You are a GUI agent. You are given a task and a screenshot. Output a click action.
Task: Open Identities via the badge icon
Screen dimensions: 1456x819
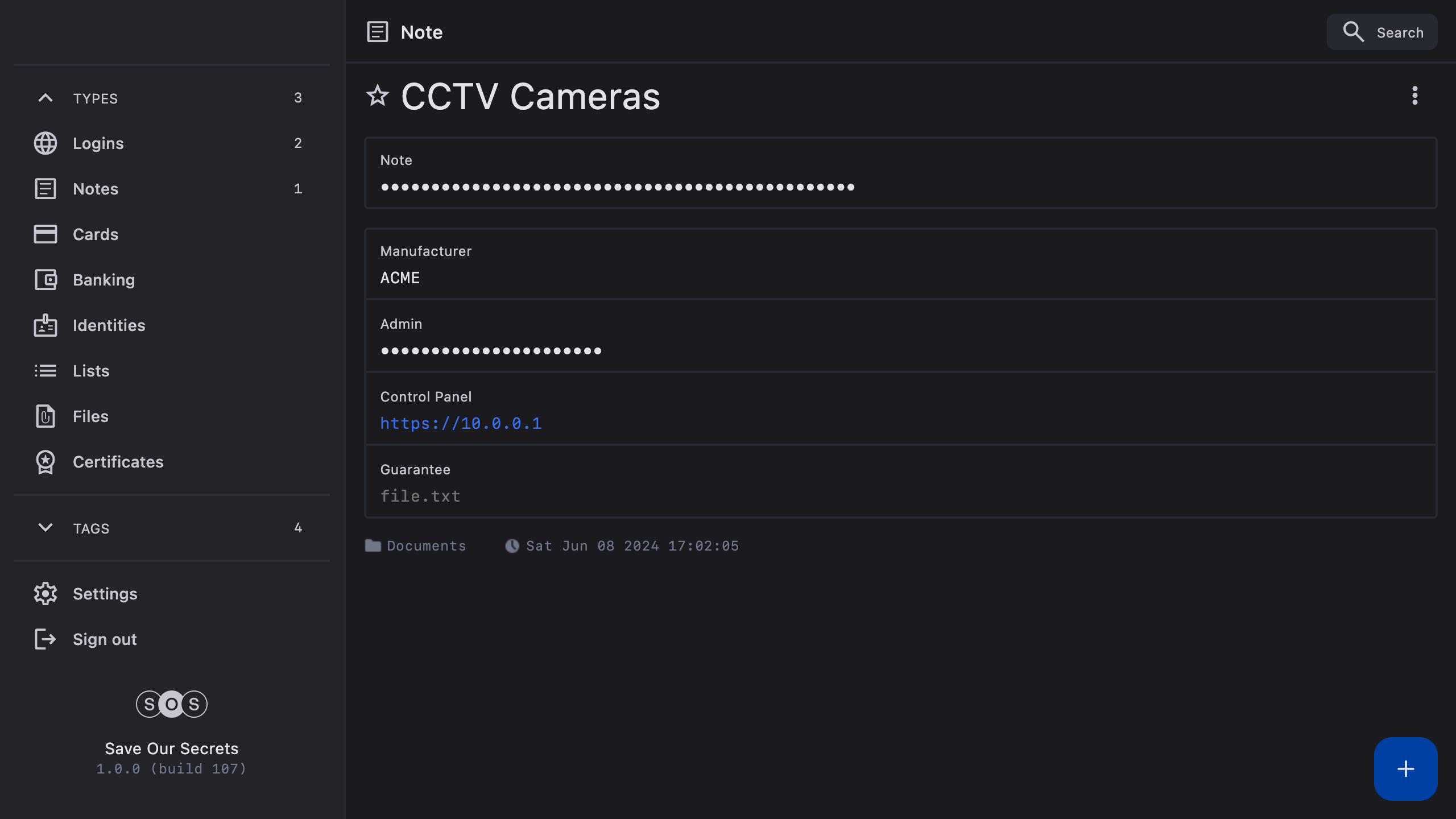click(45, 325)
